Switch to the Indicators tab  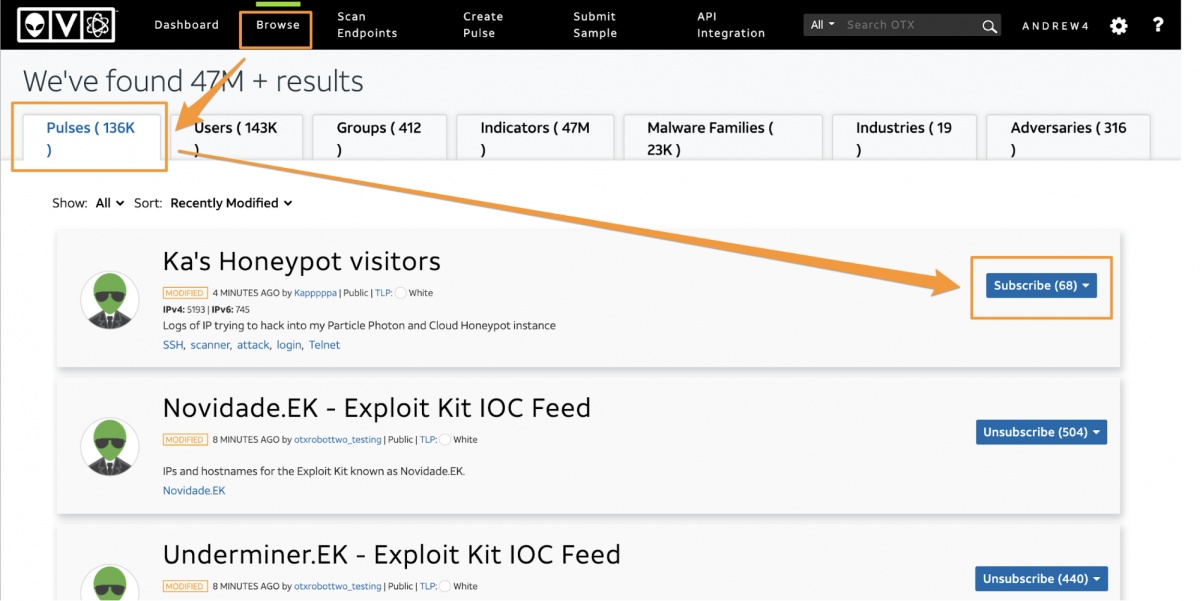[535, 137]
